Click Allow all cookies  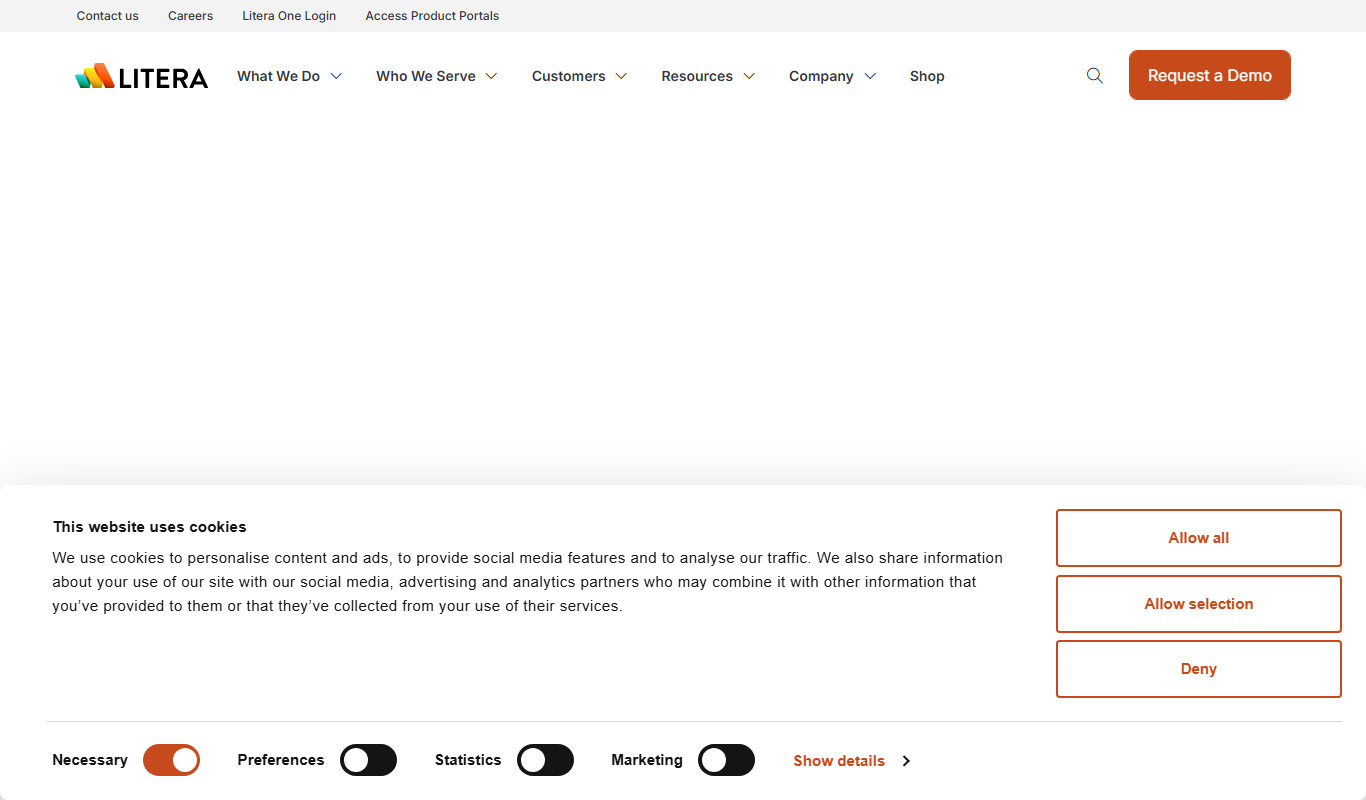1199,538
